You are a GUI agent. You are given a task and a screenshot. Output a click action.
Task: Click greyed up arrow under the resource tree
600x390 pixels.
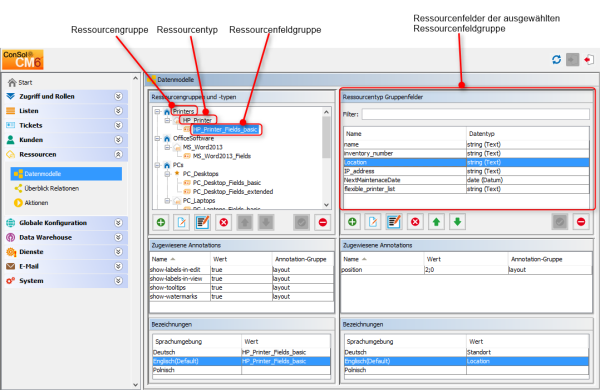click(245, 222)
